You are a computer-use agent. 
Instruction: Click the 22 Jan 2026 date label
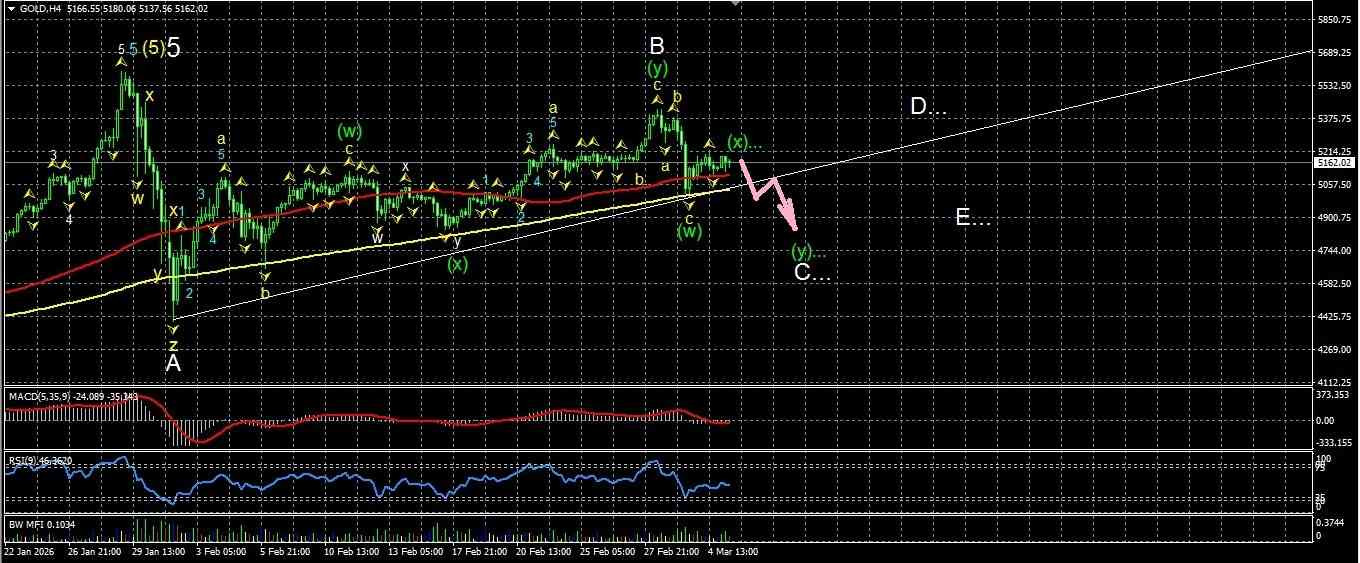pos(30,551)
